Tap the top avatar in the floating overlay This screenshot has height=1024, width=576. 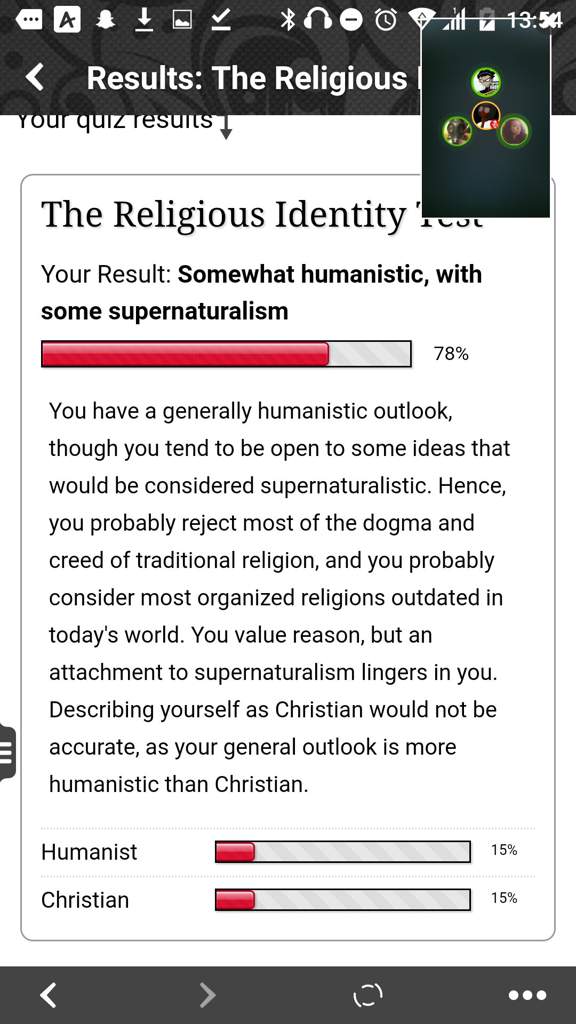[x=486, y=82]
